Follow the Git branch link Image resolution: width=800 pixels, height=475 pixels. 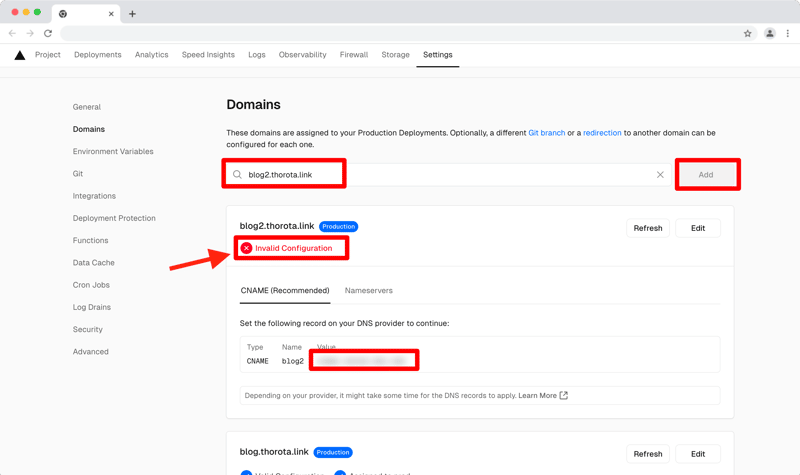coord(546,133)
